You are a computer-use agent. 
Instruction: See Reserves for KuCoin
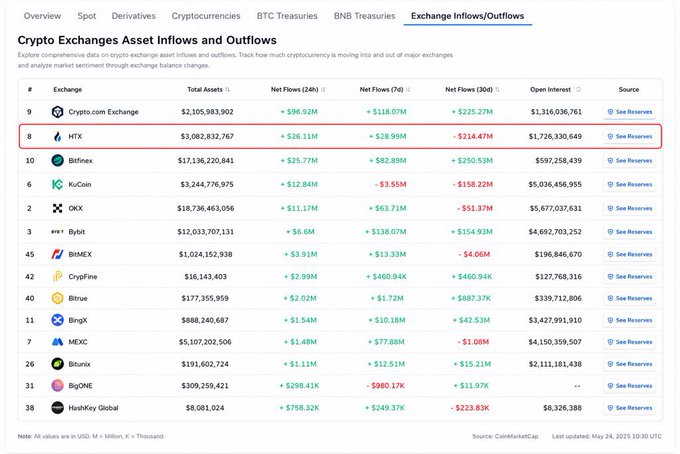629,184
